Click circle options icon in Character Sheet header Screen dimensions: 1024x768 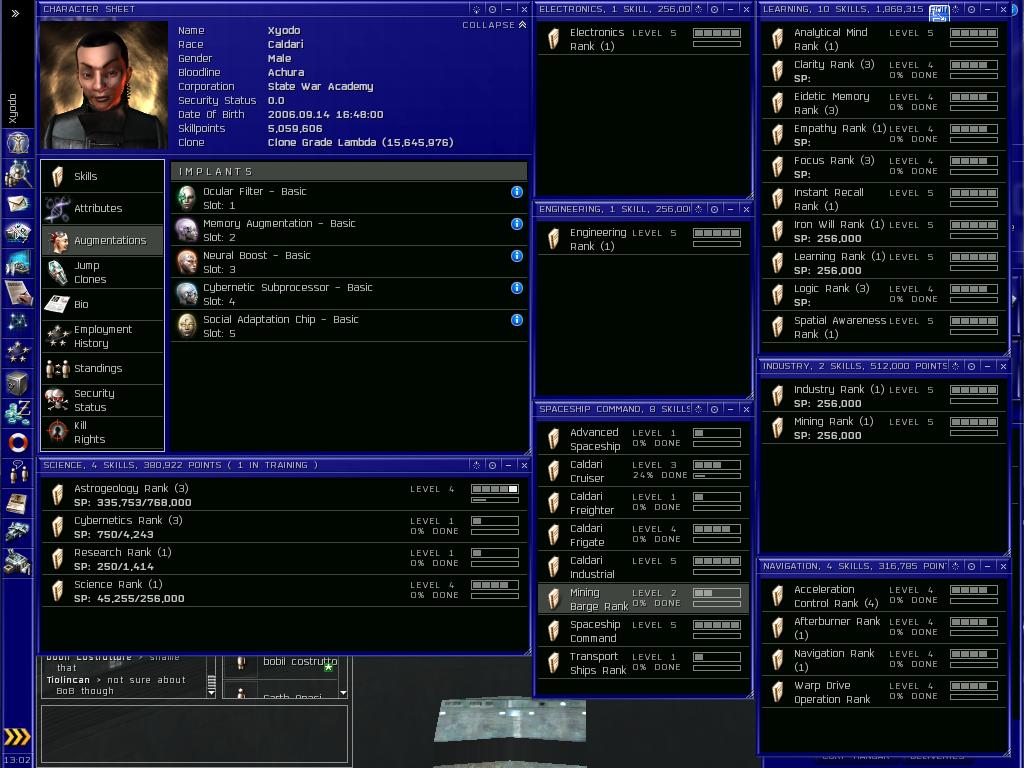[x=492, y=9]
